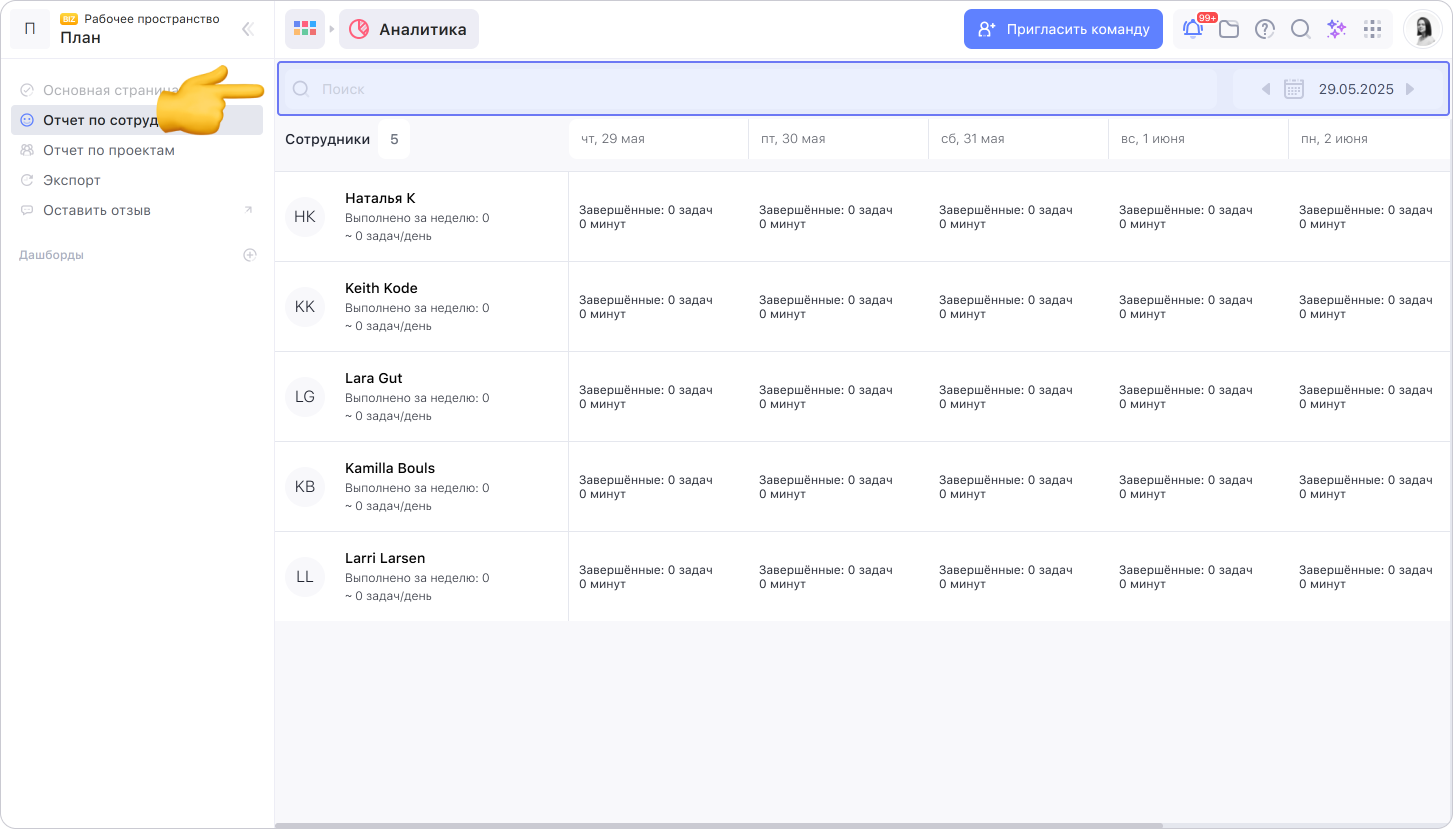Open the calendar date picker icon
Viewport: 1453px width, 829px height.
click(x=1293, y=89)
